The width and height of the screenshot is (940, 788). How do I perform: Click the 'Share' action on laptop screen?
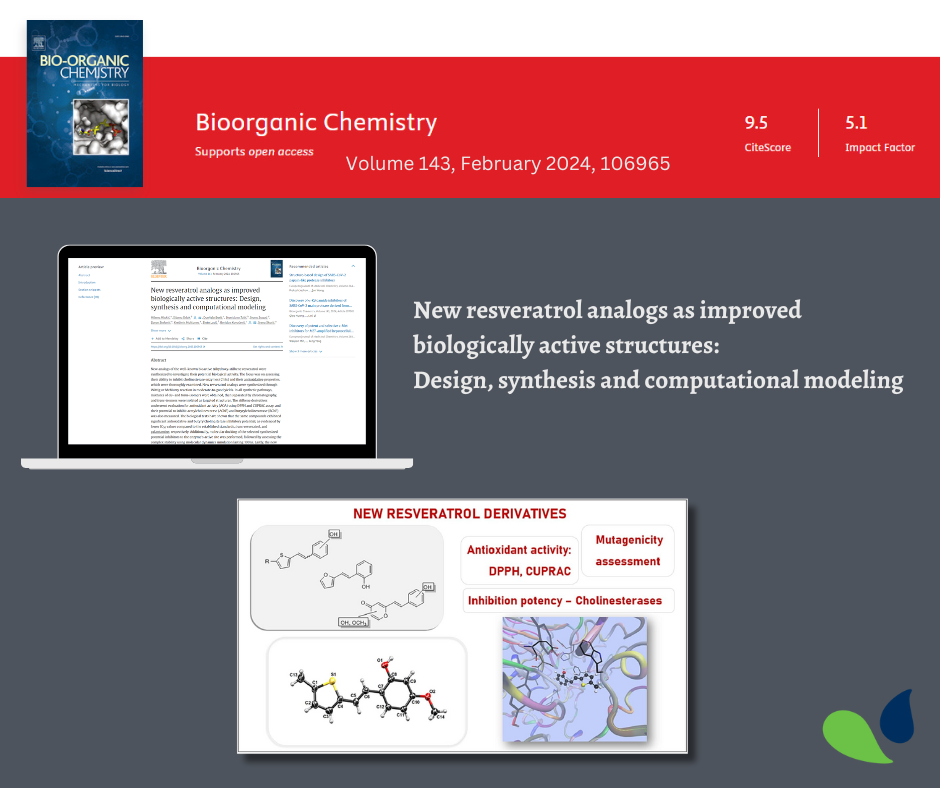click(x=188, y=339)
